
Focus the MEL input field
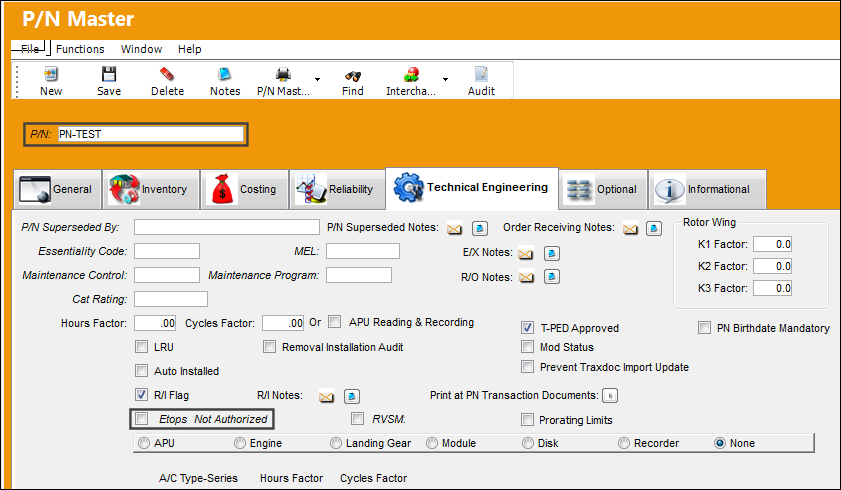[x=363, y=251]
